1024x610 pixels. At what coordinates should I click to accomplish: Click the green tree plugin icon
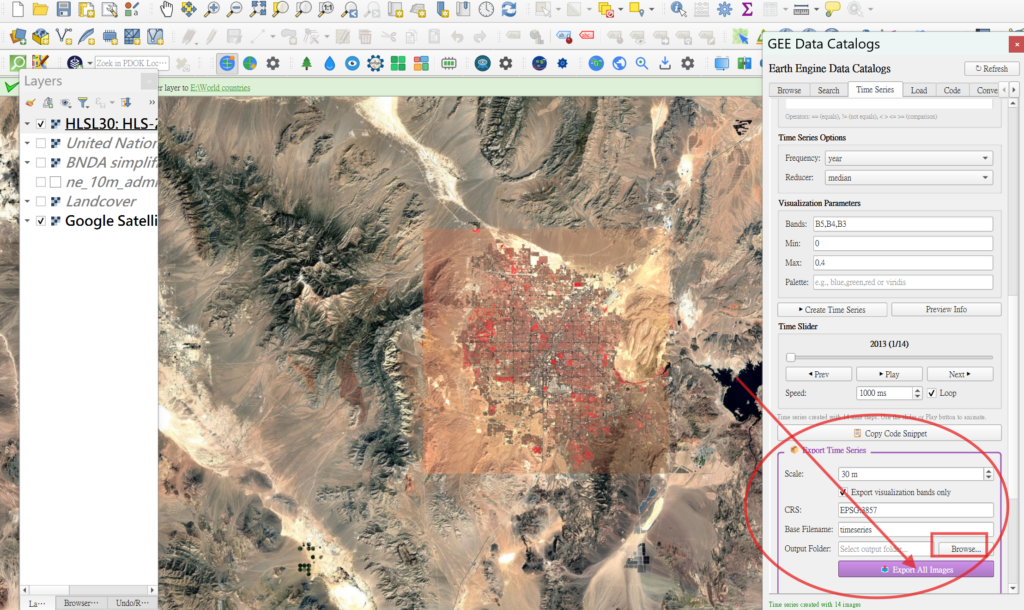coord(306,63)
